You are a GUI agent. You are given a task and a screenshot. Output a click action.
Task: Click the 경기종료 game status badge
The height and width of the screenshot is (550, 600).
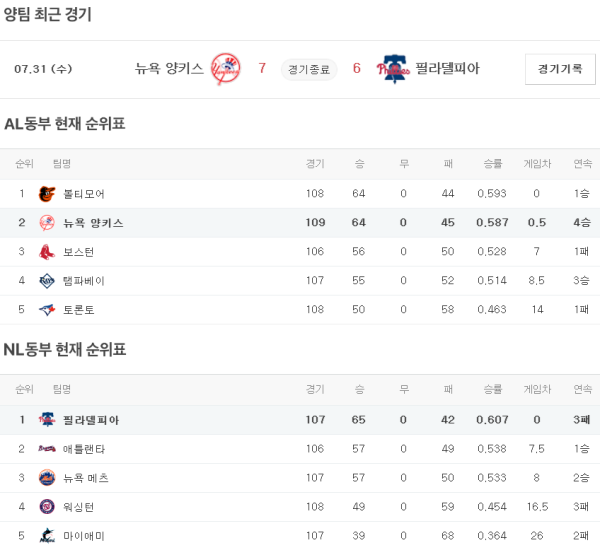point(308,69)
